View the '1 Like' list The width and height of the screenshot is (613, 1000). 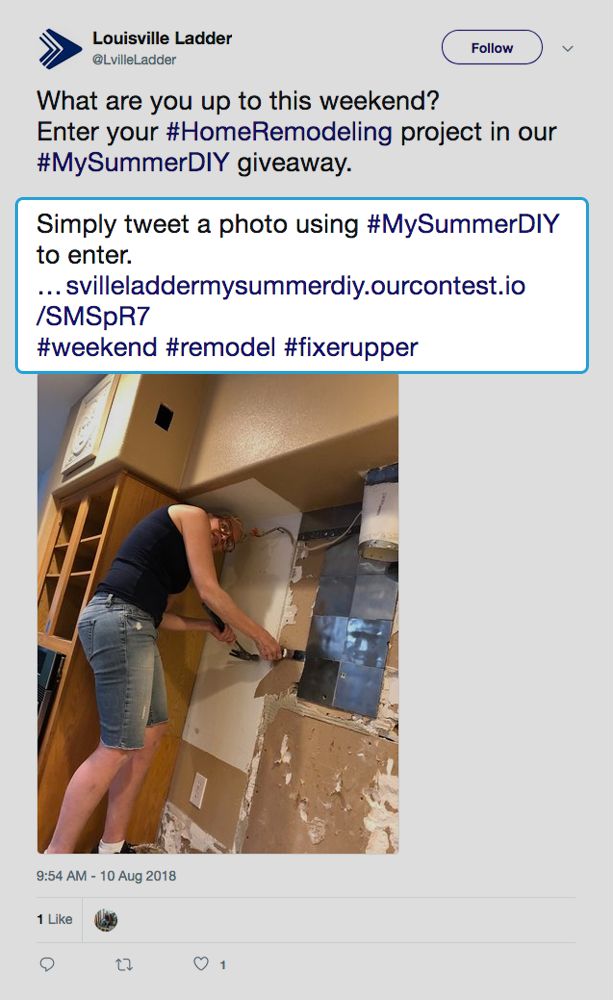click(54, 919)
